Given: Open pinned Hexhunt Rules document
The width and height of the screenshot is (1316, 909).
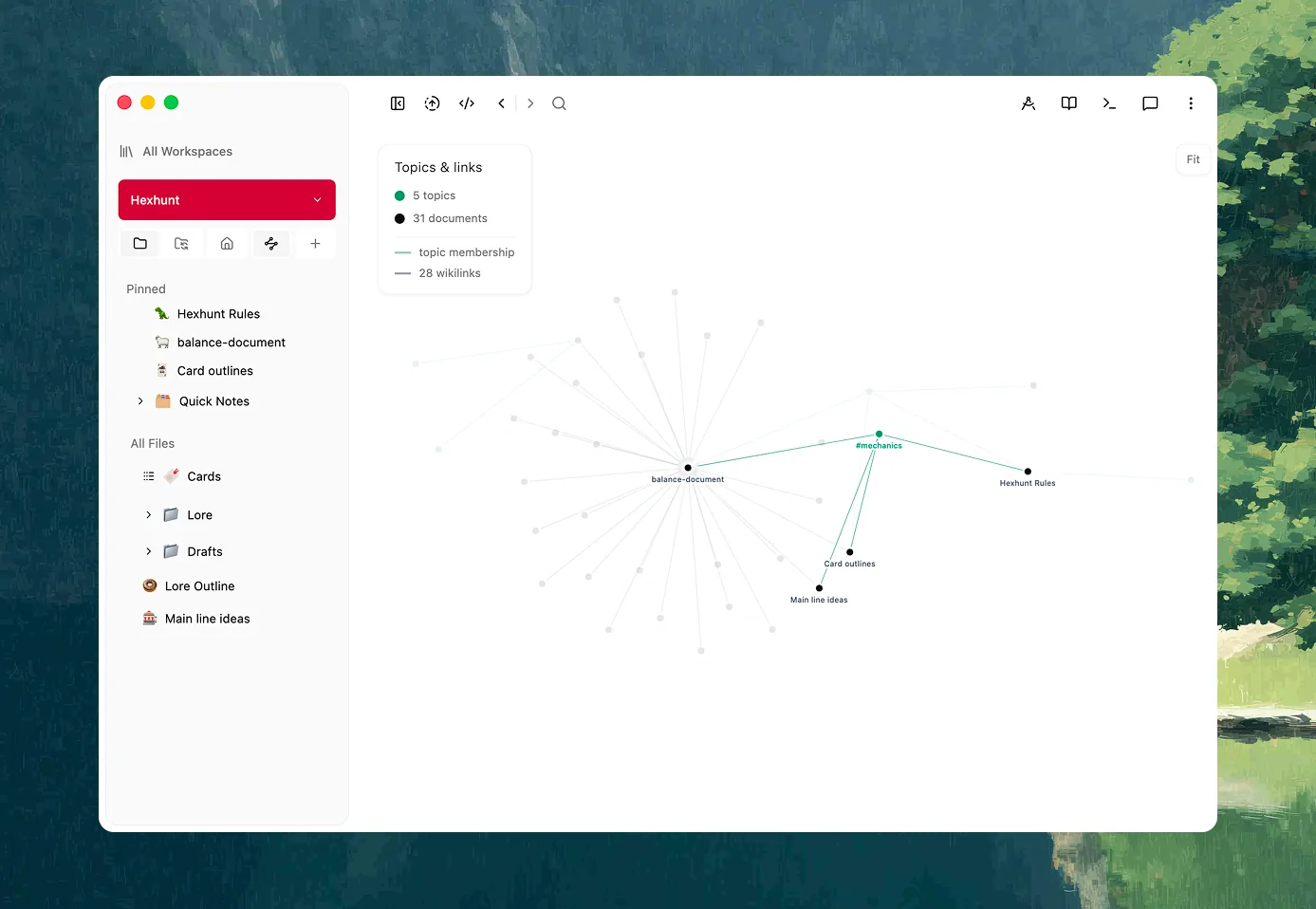Looking at the screenshot, I should tap(218, 314).
